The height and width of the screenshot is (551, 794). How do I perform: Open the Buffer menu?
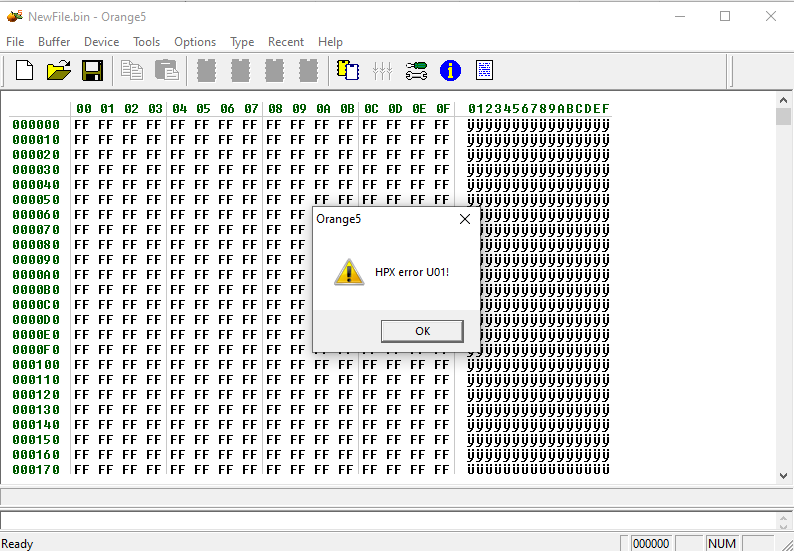tap(54, 42)
